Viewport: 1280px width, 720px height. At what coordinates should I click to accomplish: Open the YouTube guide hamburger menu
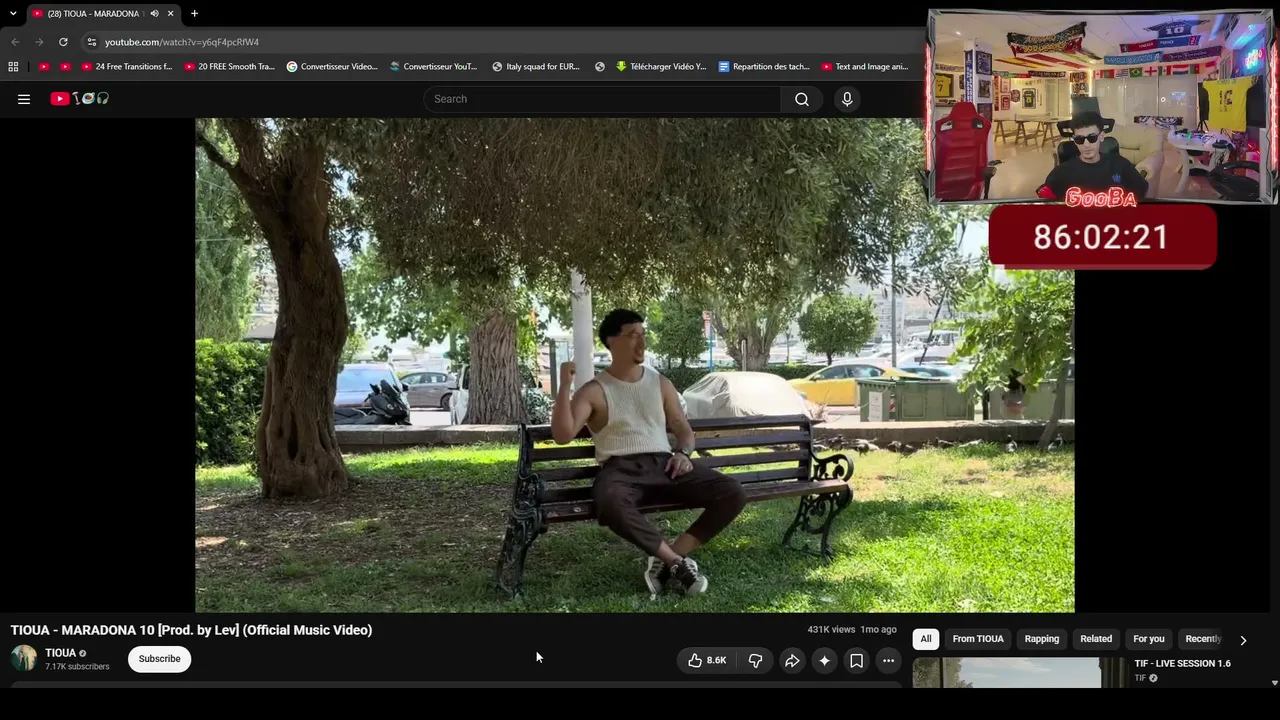click(x=24, y=99)
